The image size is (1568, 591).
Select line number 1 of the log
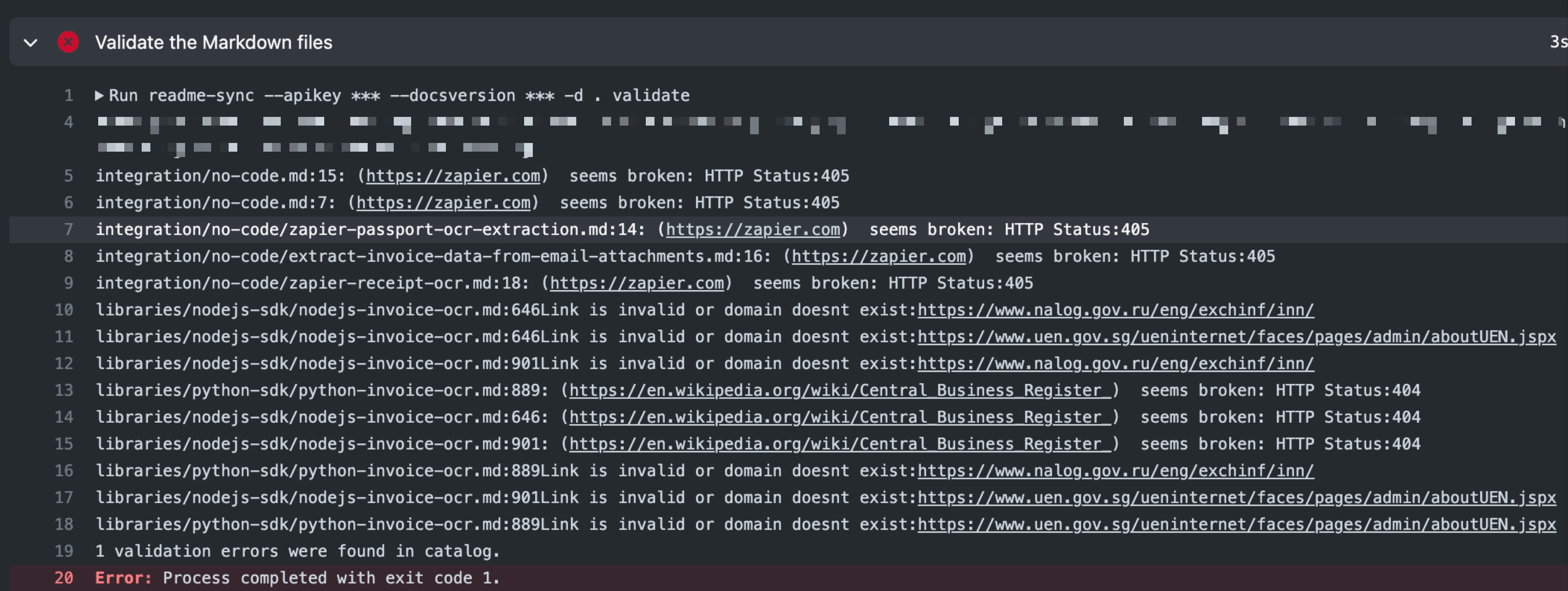[x=68, y=95]
